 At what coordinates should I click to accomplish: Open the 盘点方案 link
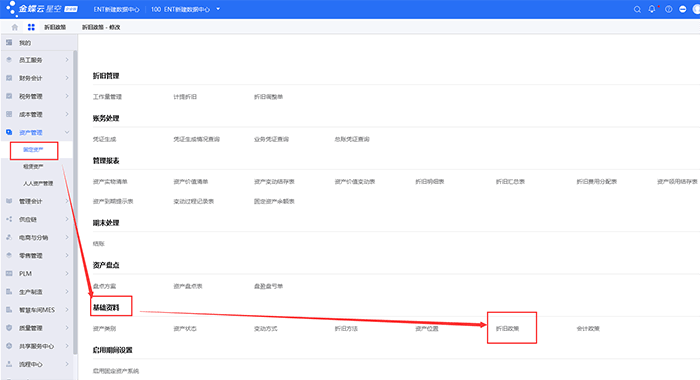(x=104, y=286)
